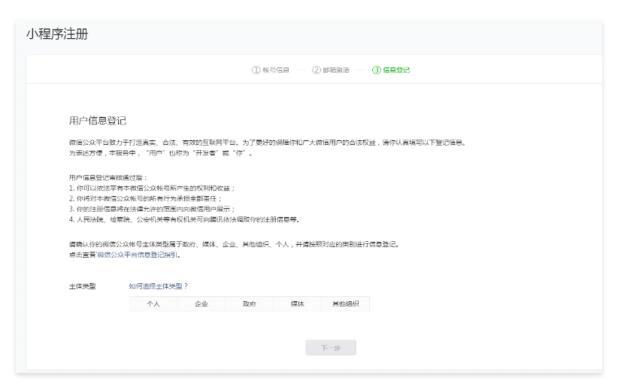639x382 pixels.
Task: Go to step 2 邮箱激活
Action: pyautogui.click(x=331, y=70)
